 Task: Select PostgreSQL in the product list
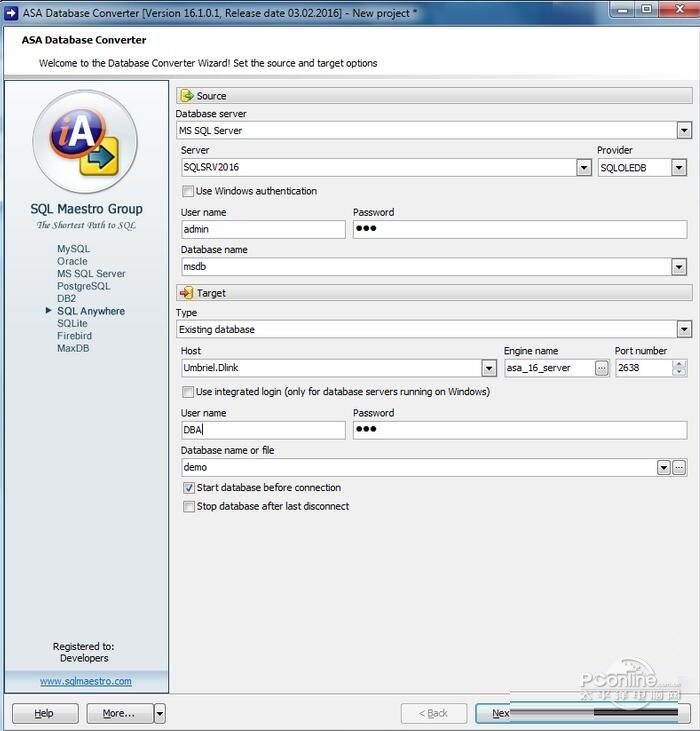83,286
